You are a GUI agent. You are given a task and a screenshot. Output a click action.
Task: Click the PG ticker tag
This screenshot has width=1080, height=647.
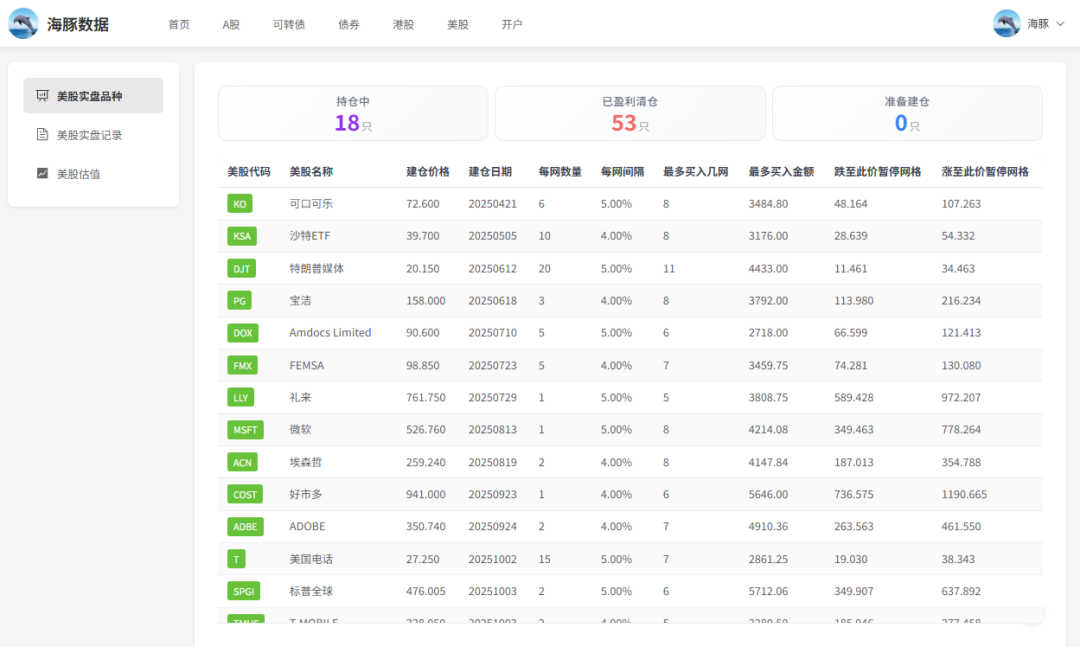pyautogui.click(x=239, y=300)
